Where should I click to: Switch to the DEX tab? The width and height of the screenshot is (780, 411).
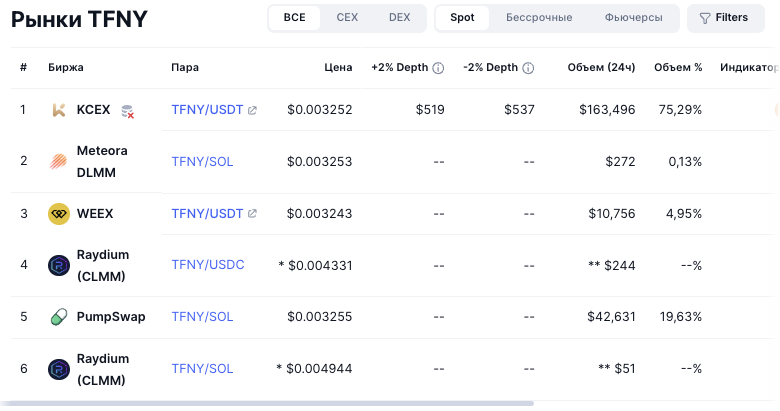(399, 17)
